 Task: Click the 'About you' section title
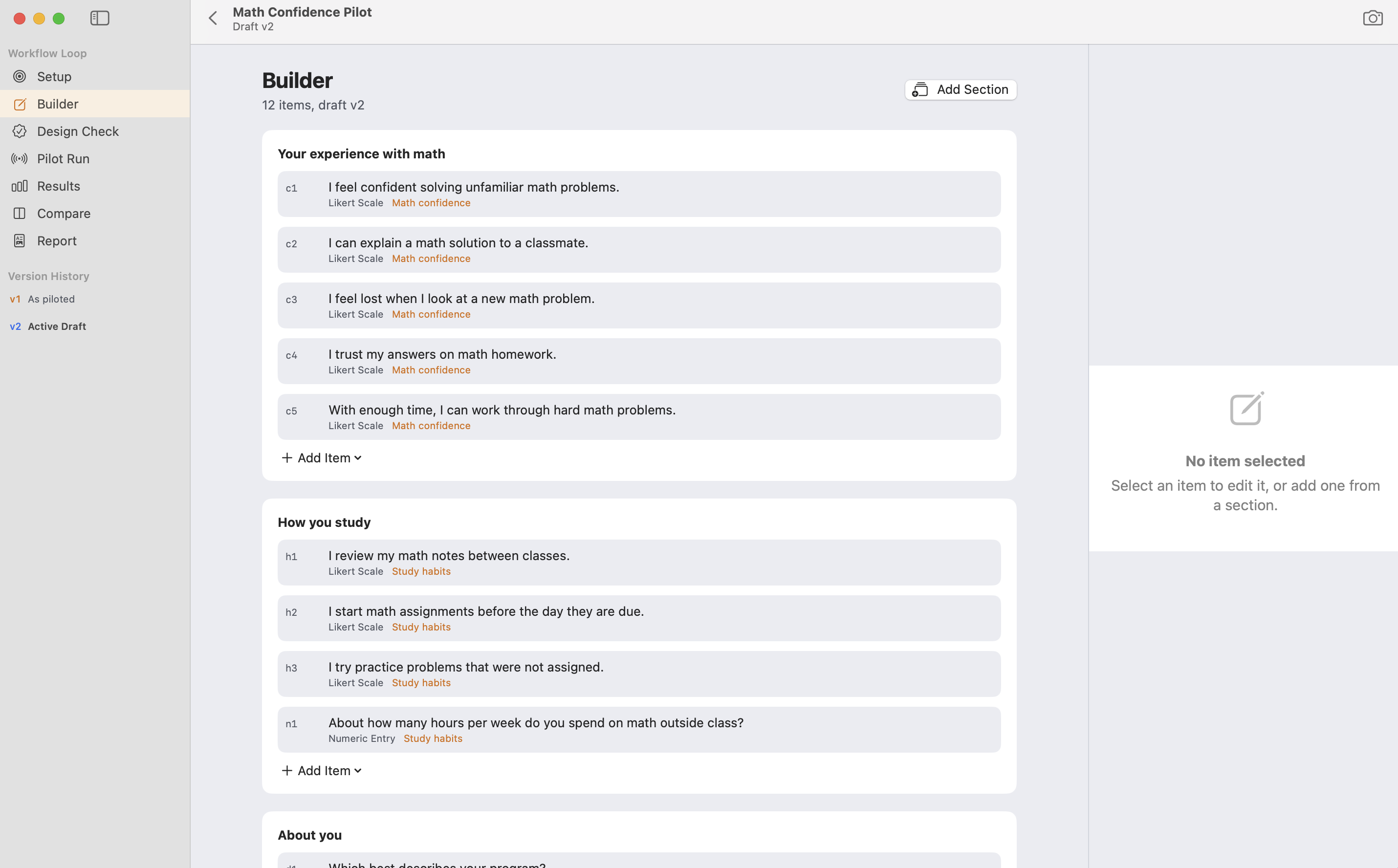(x=310, y=835)
